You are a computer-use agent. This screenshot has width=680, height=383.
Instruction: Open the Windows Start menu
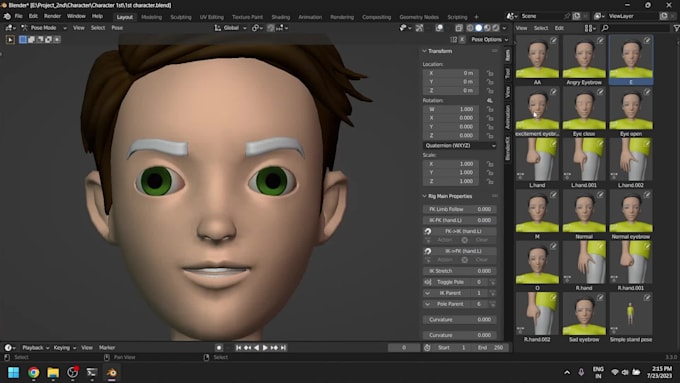click(13, 373)
